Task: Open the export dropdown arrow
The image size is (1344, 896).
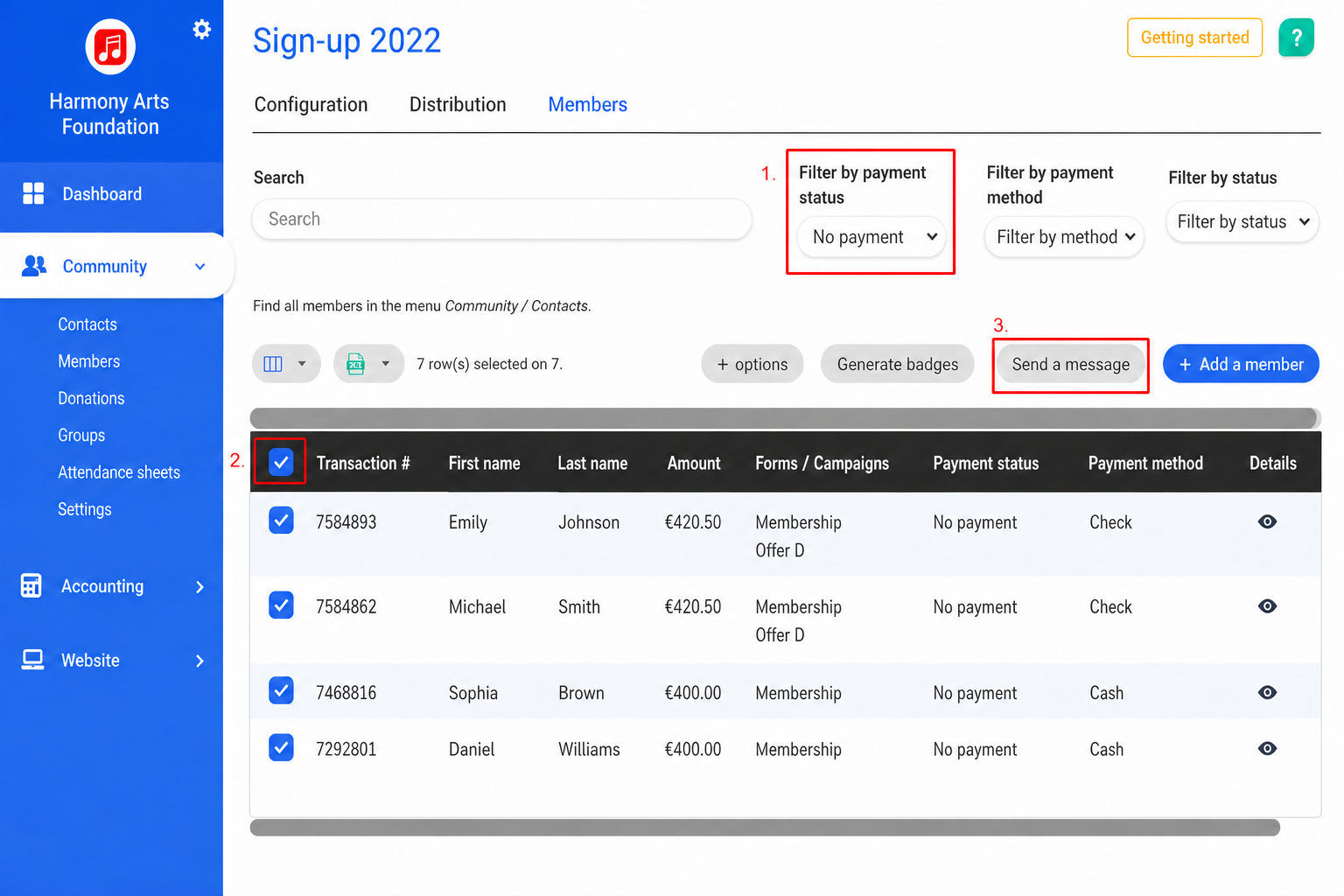Action: (x=385, y=364)
